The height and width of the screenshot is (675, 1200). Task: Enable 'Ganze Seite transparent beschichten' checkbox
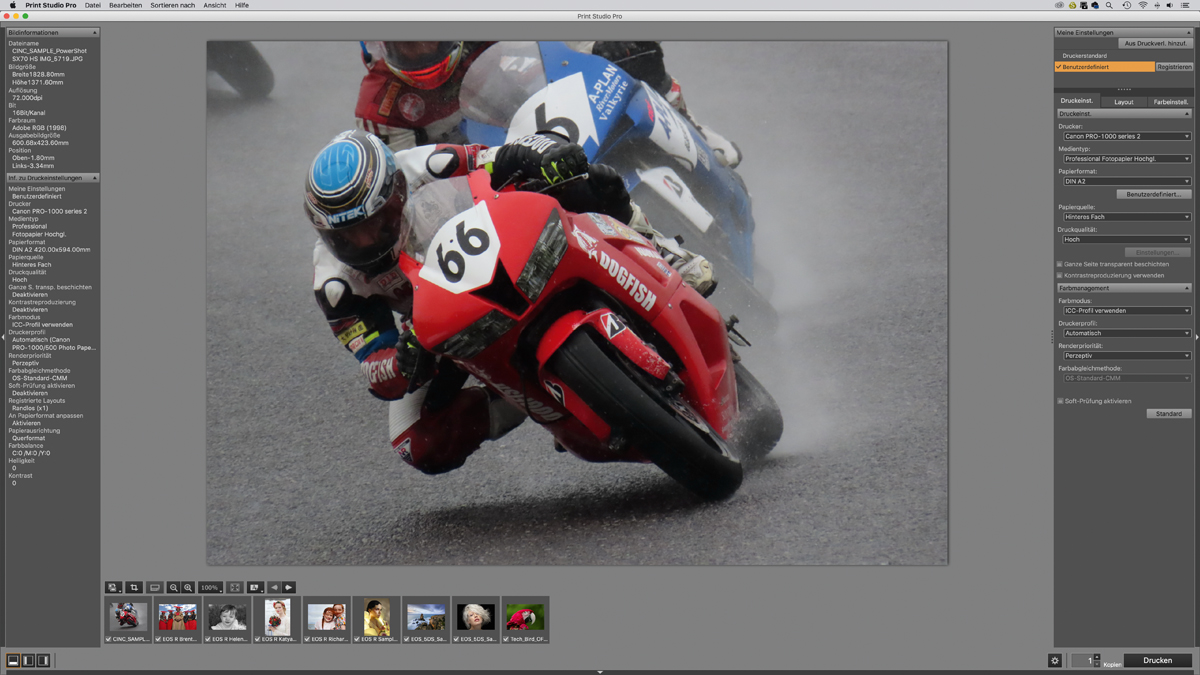[1060, 264]
